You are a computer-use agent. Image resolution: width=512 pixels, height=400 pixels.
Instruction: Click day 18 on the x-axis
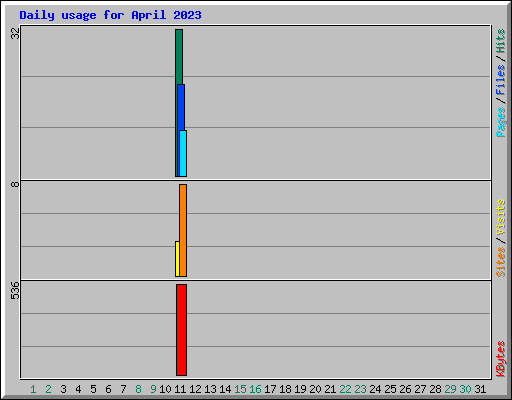[x=285, y=389]
